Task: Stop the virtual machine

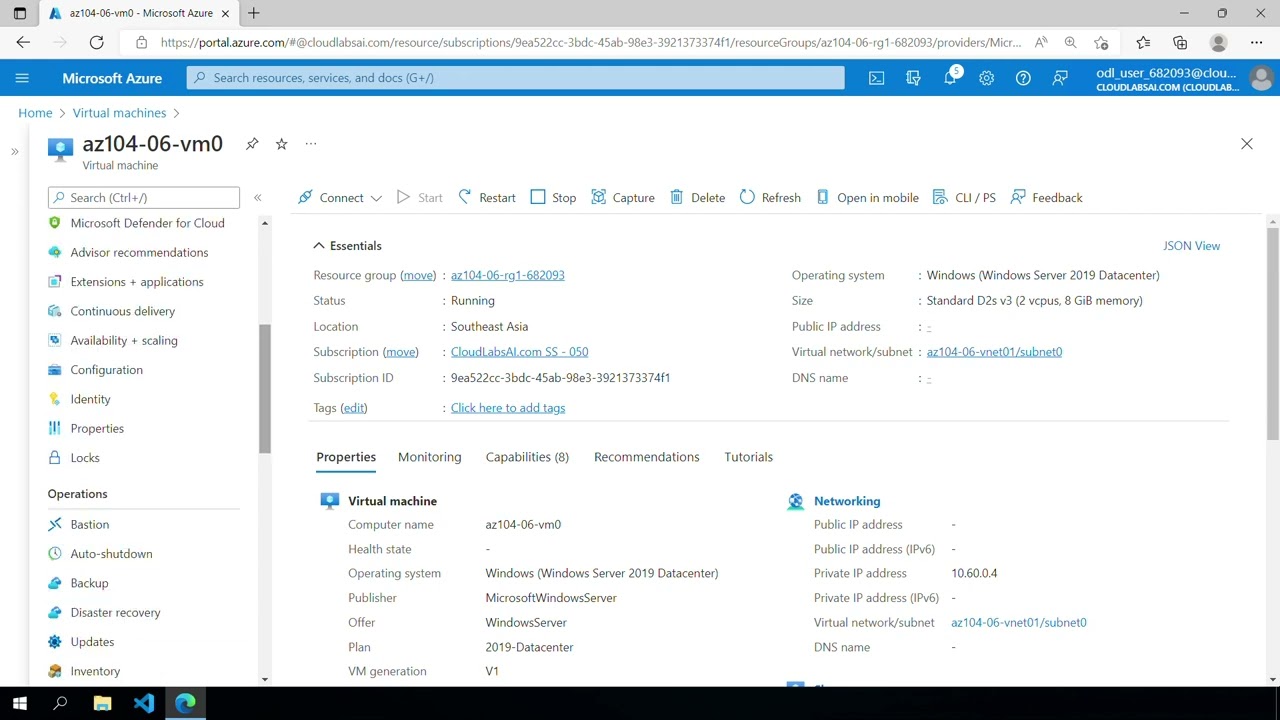Action: click(x=553, y=198)
